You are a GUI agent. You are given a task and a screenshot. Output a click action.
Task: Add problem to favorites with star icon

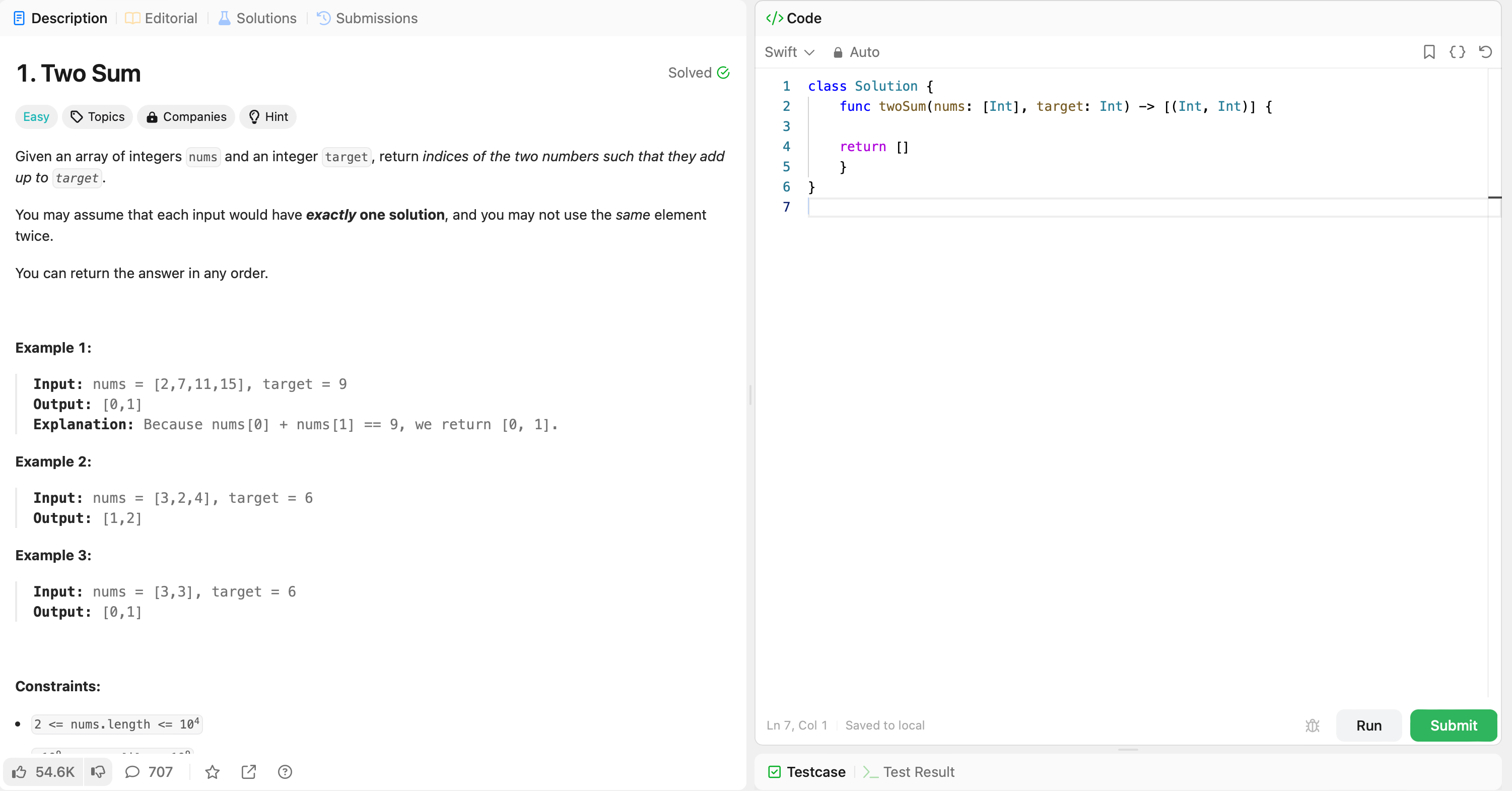pos(213,772)
